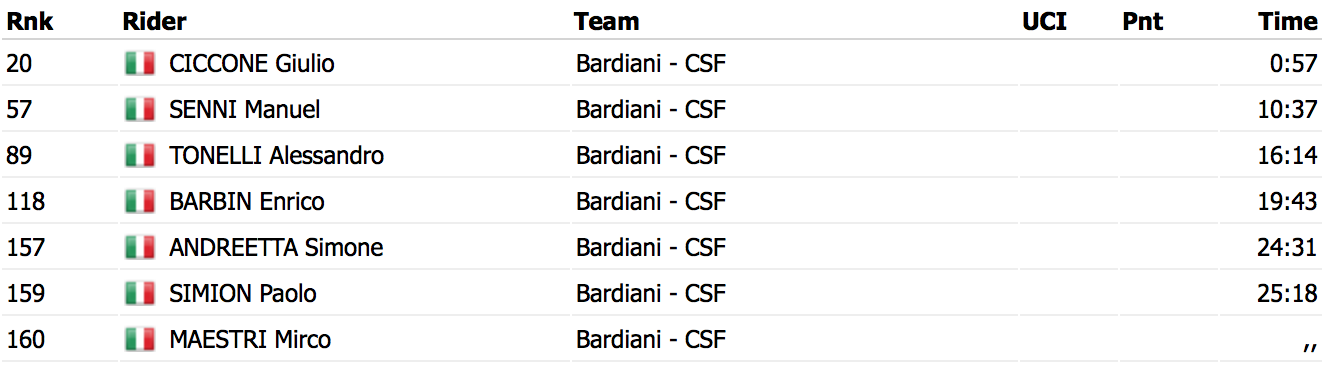Open BARBIN Enrico's rider page
Viewport: 1334px width, 374px height.
pos(247,202)
